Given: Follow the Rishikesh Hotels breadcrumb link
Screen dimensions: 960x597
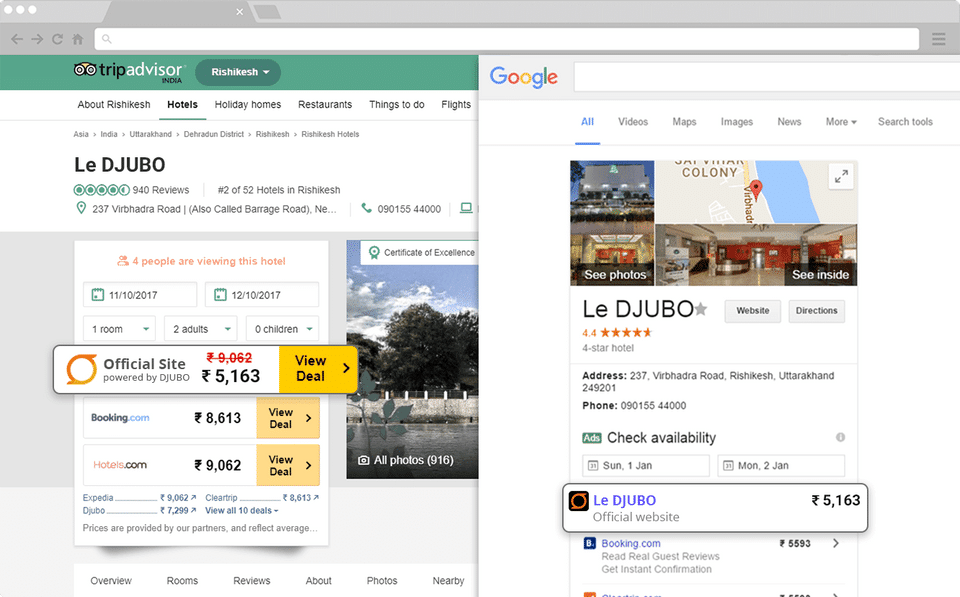Looking at the screenshot, I should point(330,134).
